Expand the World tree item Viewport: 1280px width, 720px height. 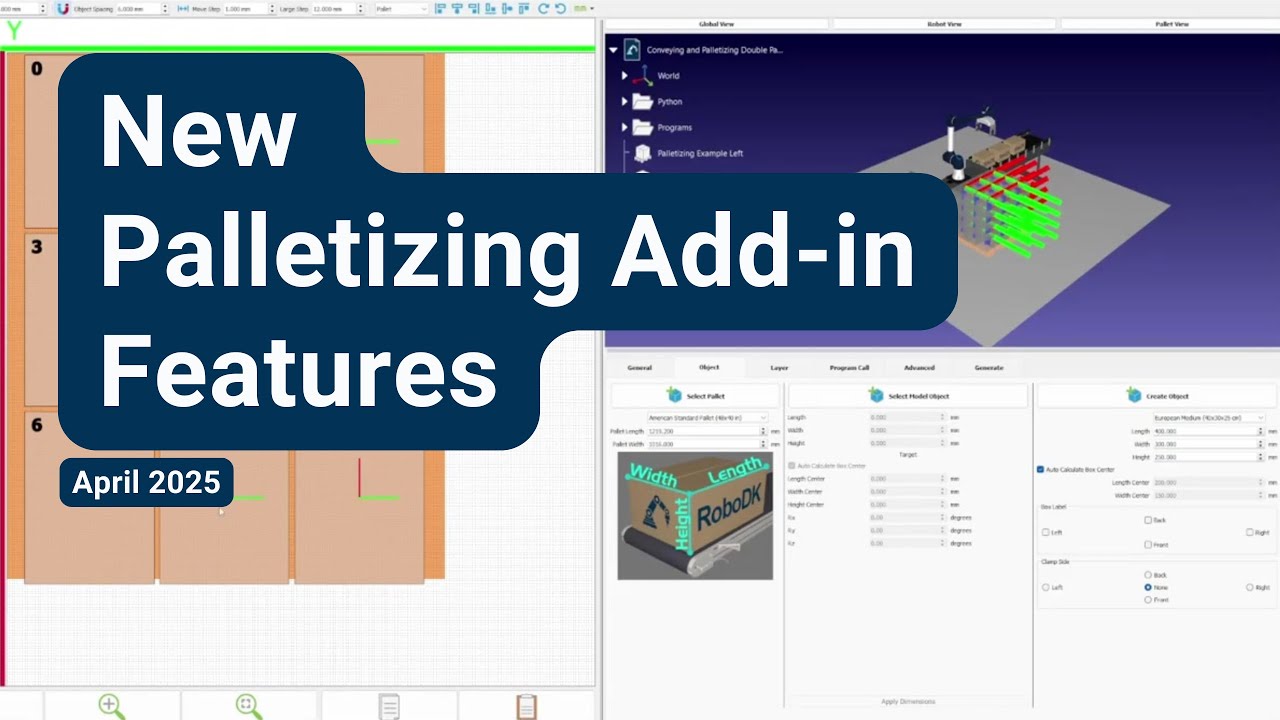click(x=624, y=75)
